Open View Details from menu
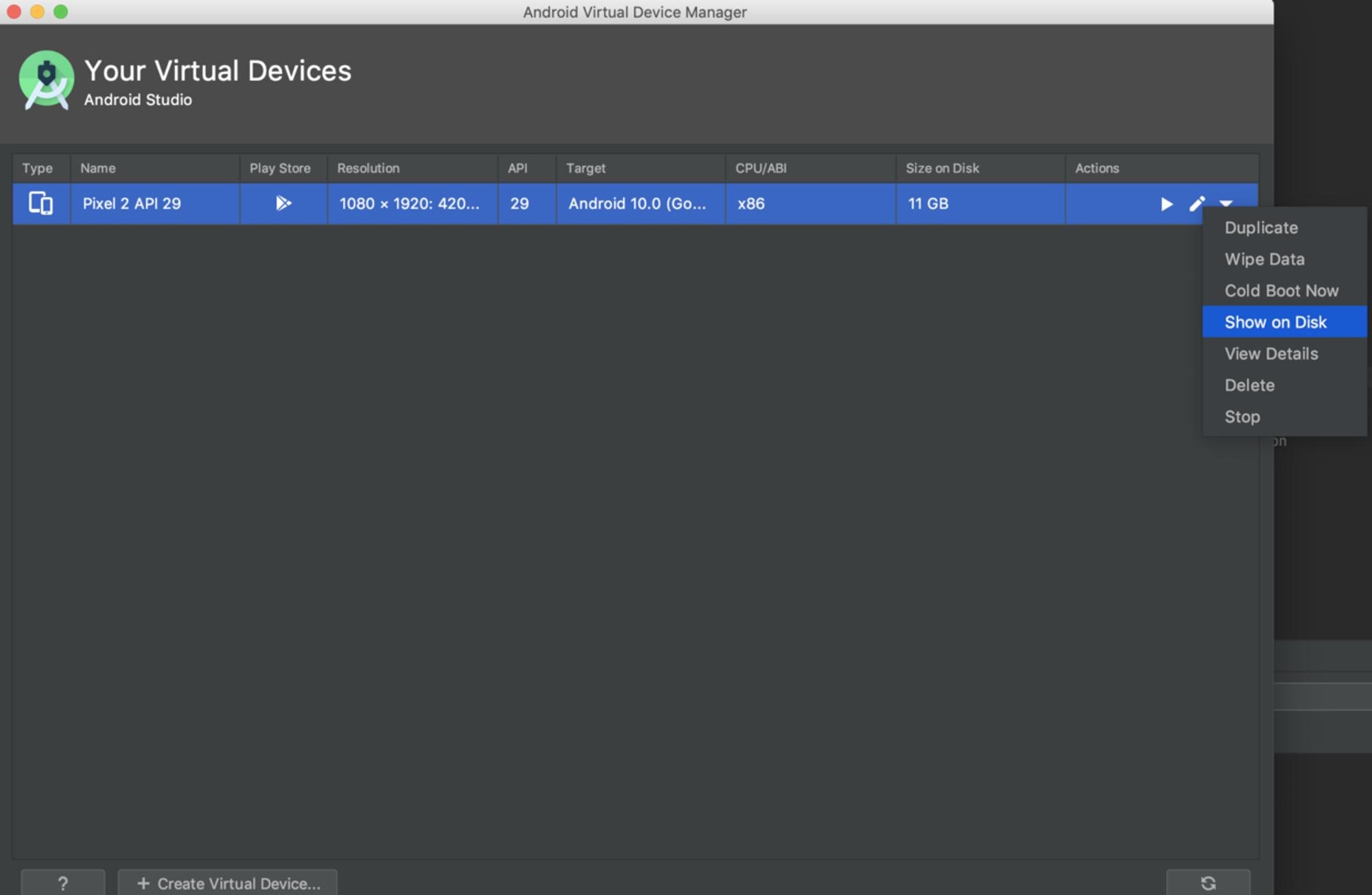This screenshot has height=895, width=1372. point(1284,354)
